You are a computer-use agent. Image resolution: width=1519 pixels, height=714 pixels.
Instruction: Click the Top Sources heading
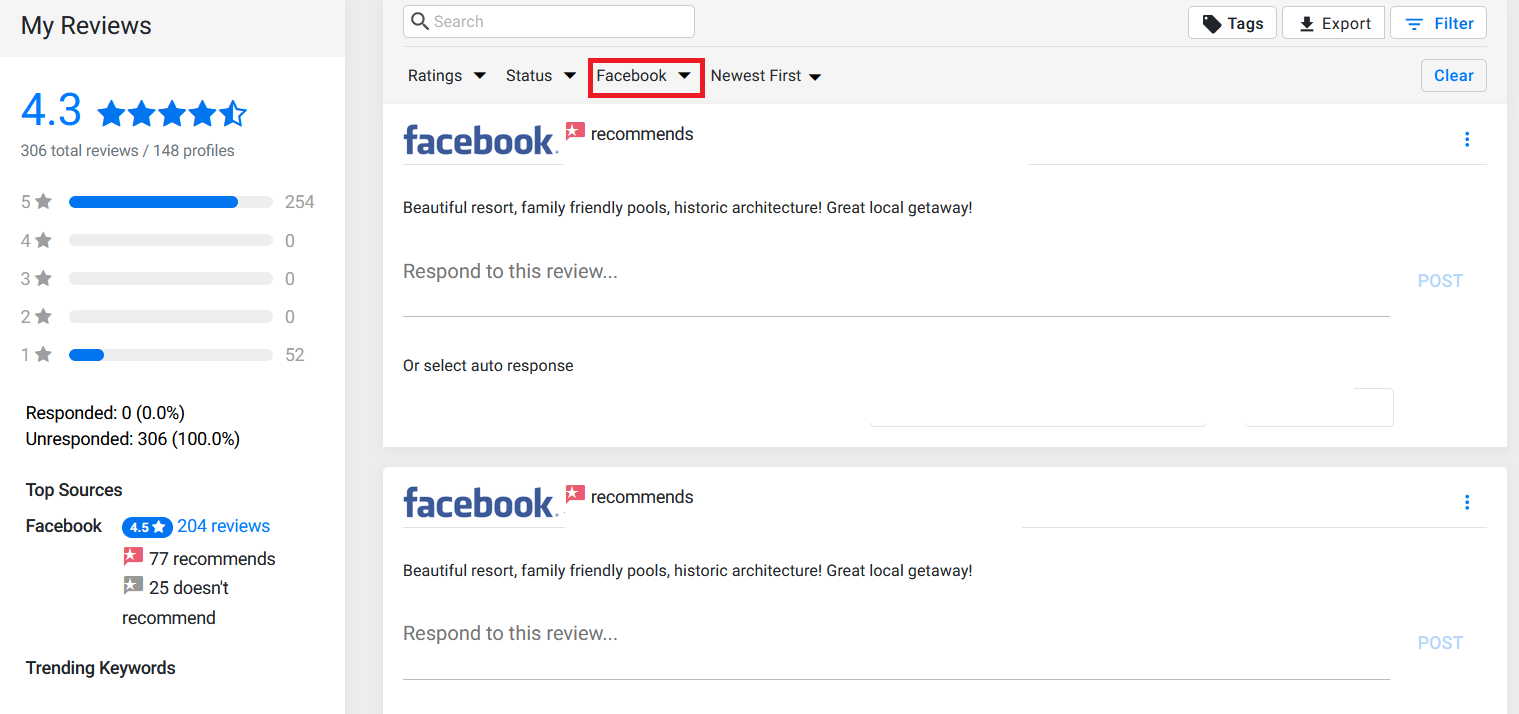pos(74,490)
